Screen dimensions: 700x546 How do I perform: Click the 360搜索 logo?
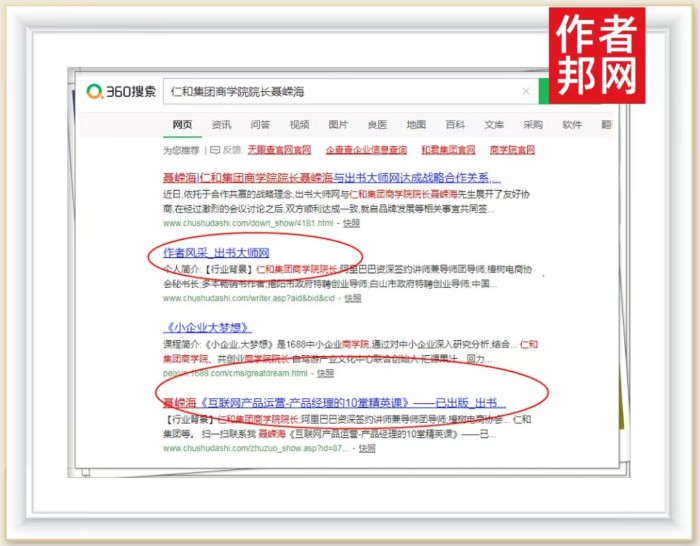coord(121,92)
